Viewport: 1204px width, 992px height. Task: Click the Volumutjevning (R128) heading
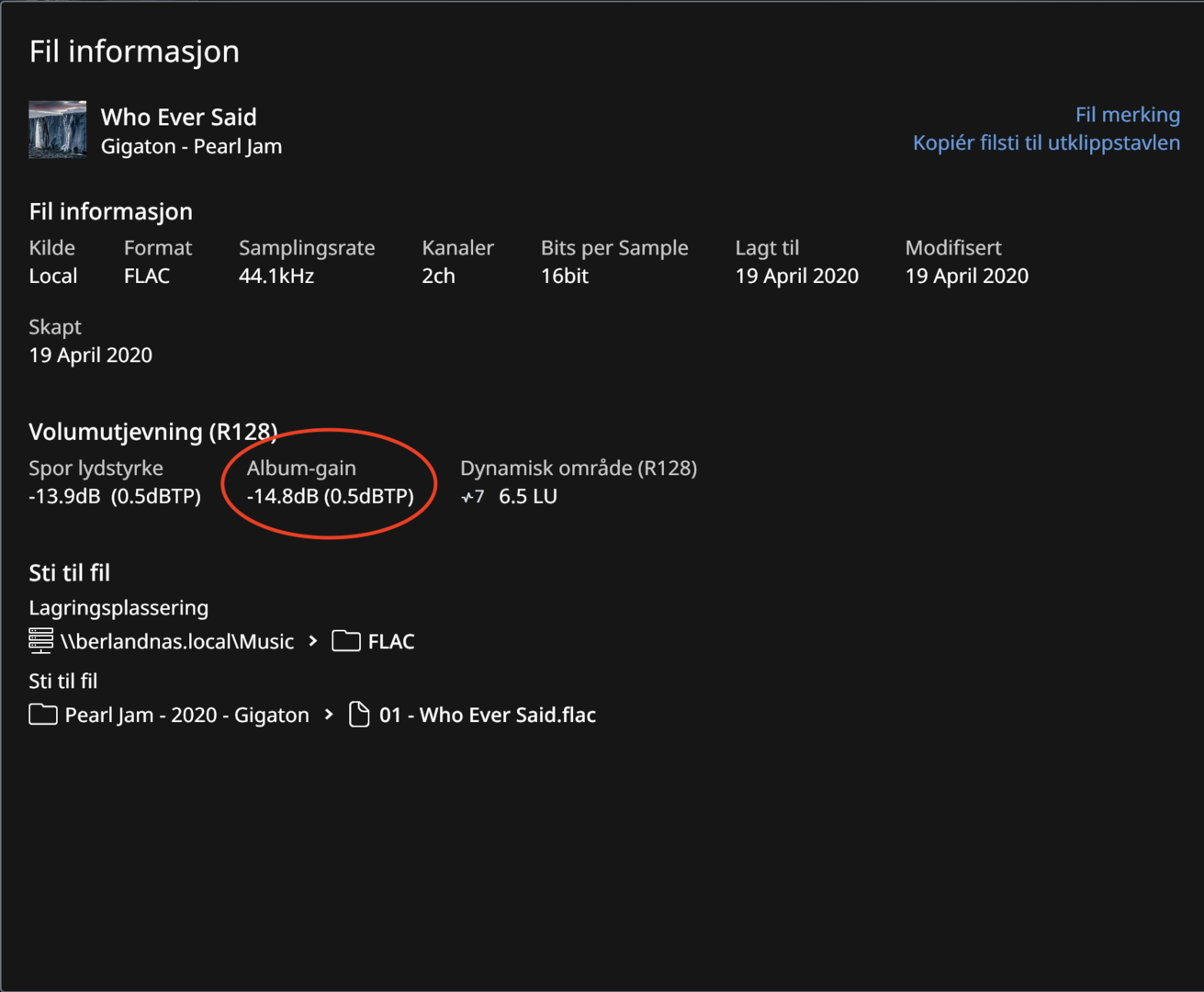point(153,432)
